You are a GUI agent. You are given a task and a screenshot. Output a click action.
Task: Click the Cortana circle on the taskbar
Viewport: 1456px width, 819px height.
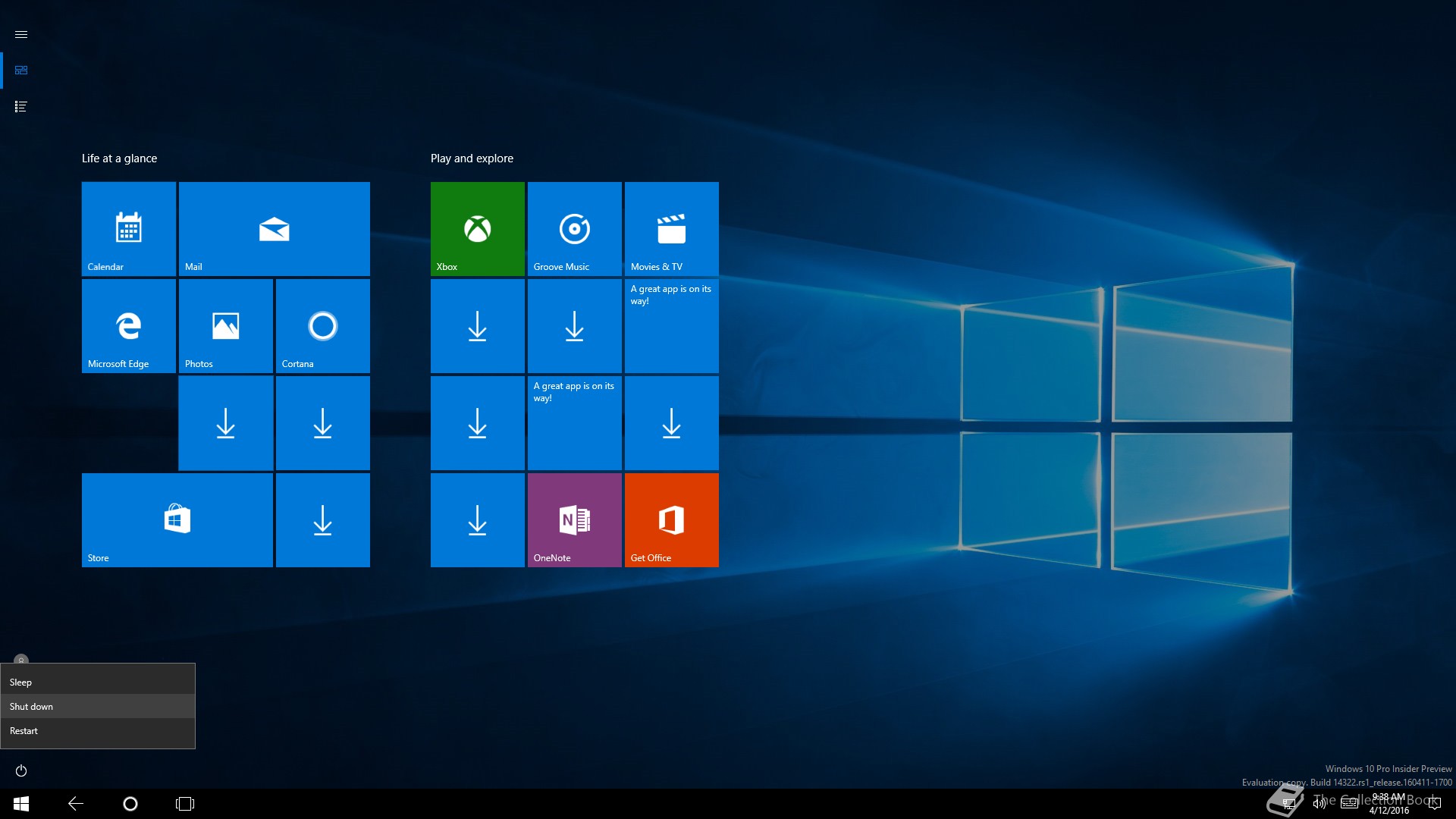click(130, 804)
